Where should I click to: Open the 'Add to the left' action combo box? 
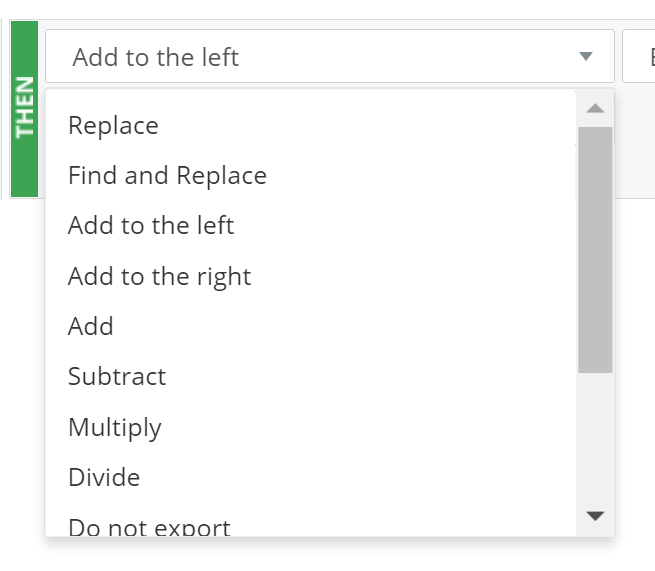(x=330, y=56)
